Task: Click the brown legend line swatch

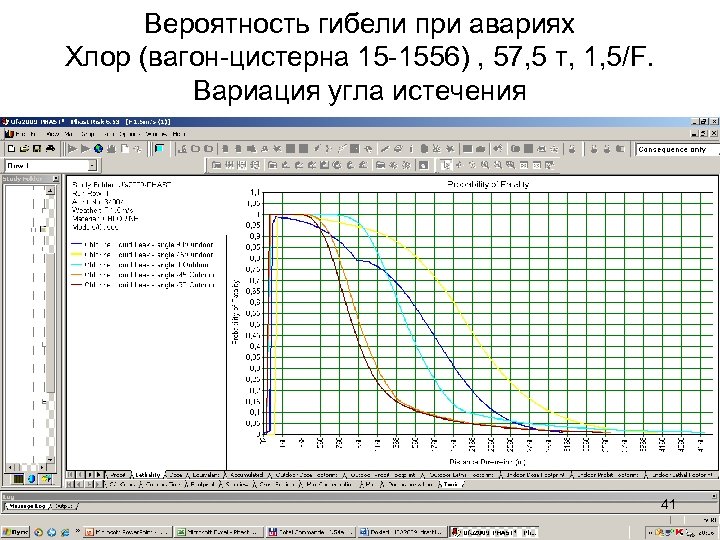Action: [76, 285]
